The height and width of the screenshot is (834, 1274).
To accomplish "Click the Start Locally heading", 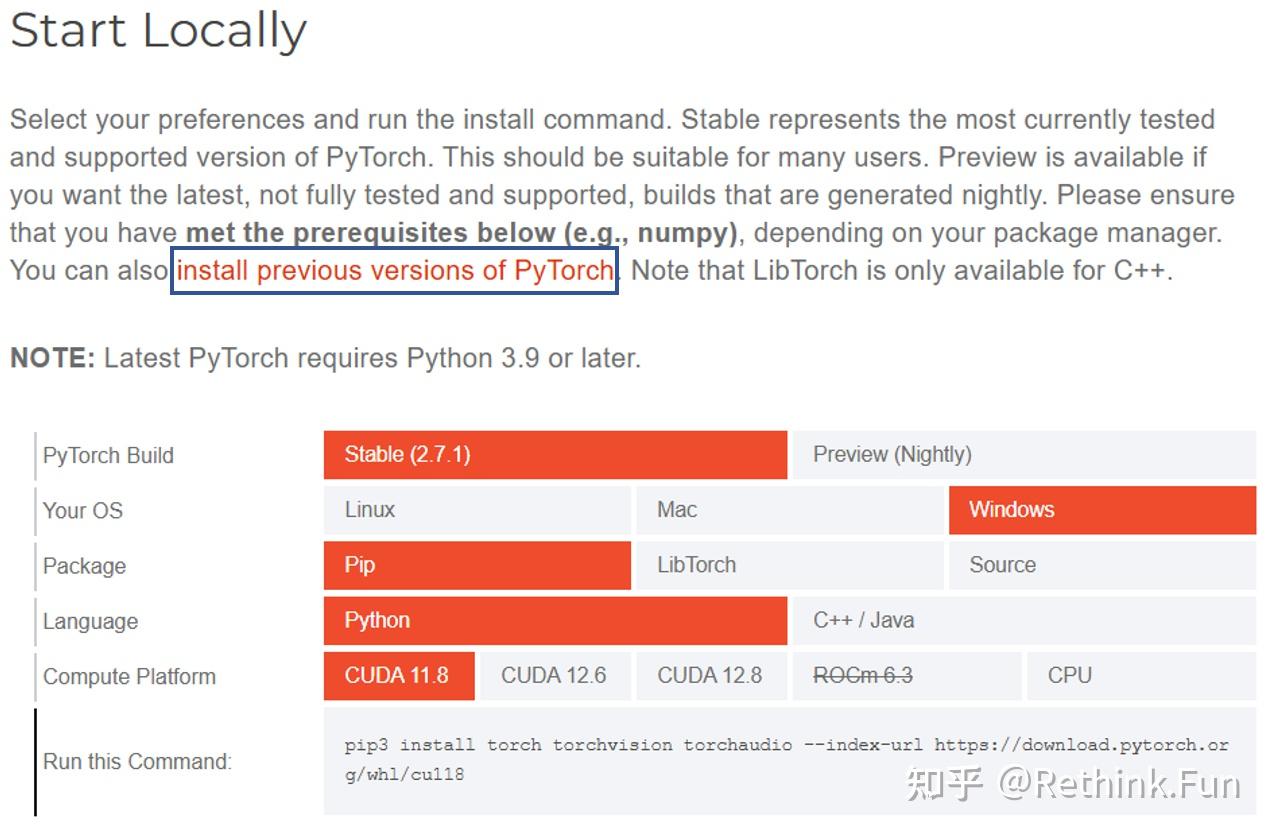I will click(158, 31).
